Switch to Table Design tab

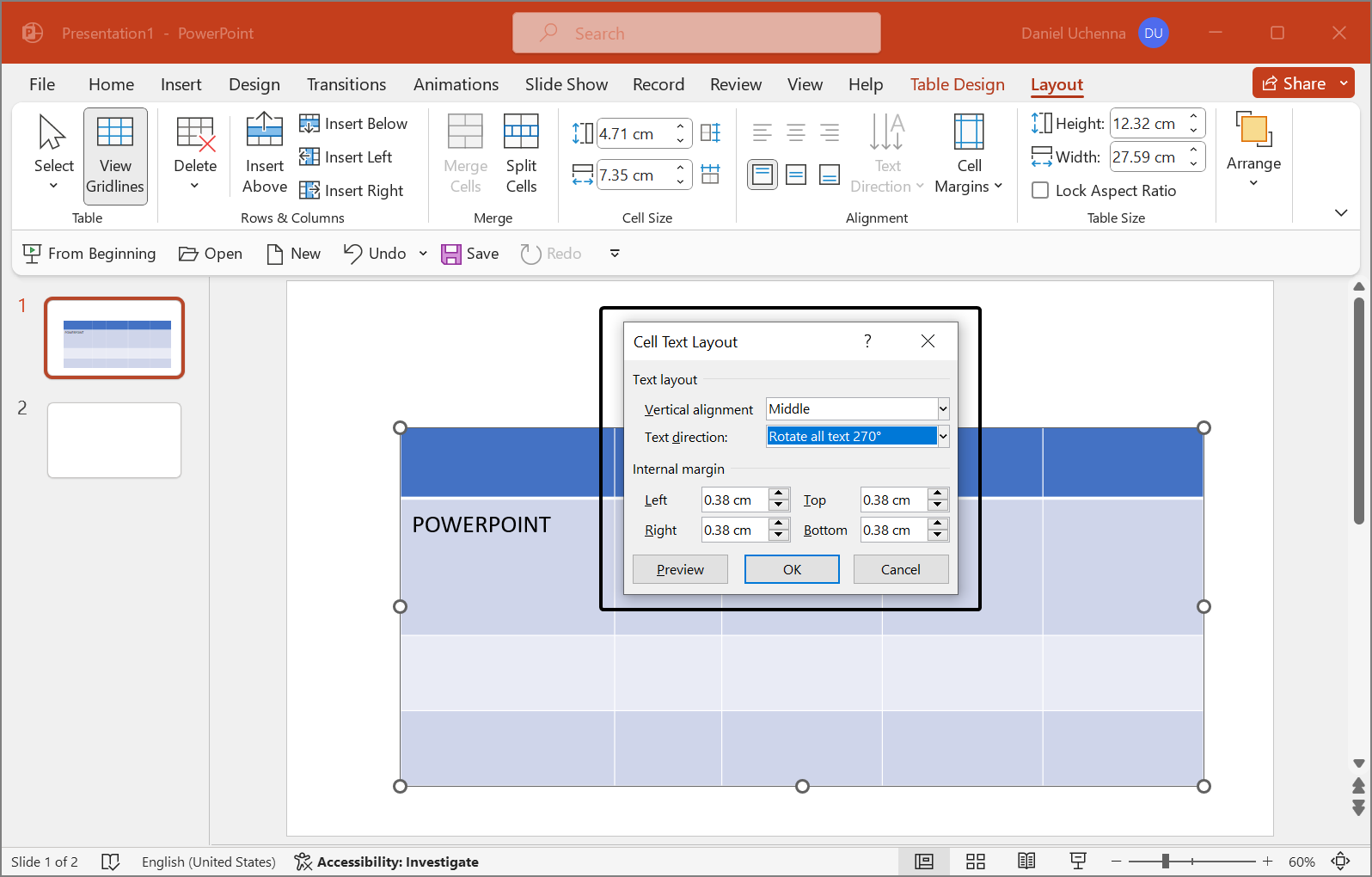957,84
